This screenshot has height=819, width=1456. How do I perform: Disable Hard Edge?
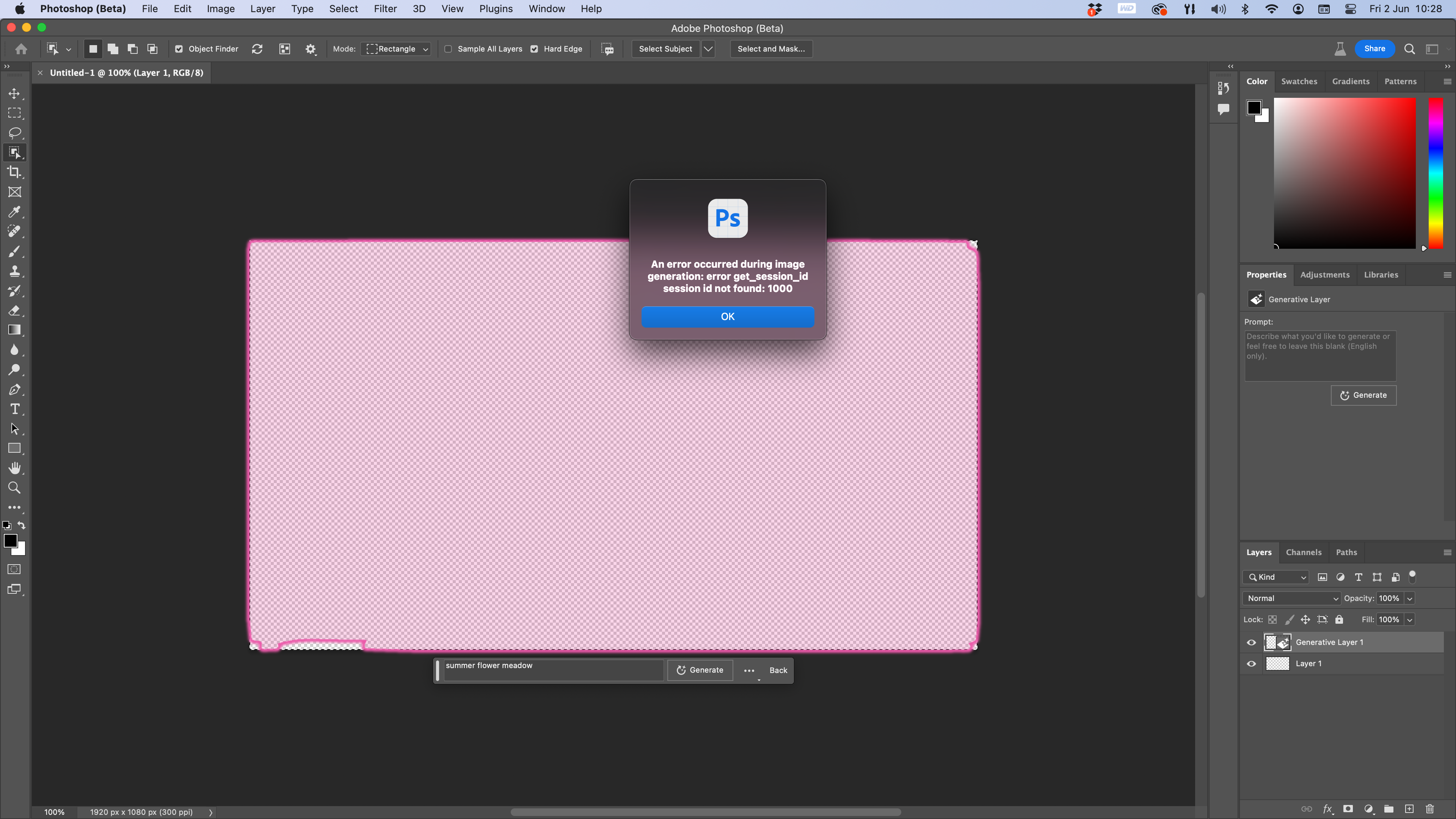[534, 49]
